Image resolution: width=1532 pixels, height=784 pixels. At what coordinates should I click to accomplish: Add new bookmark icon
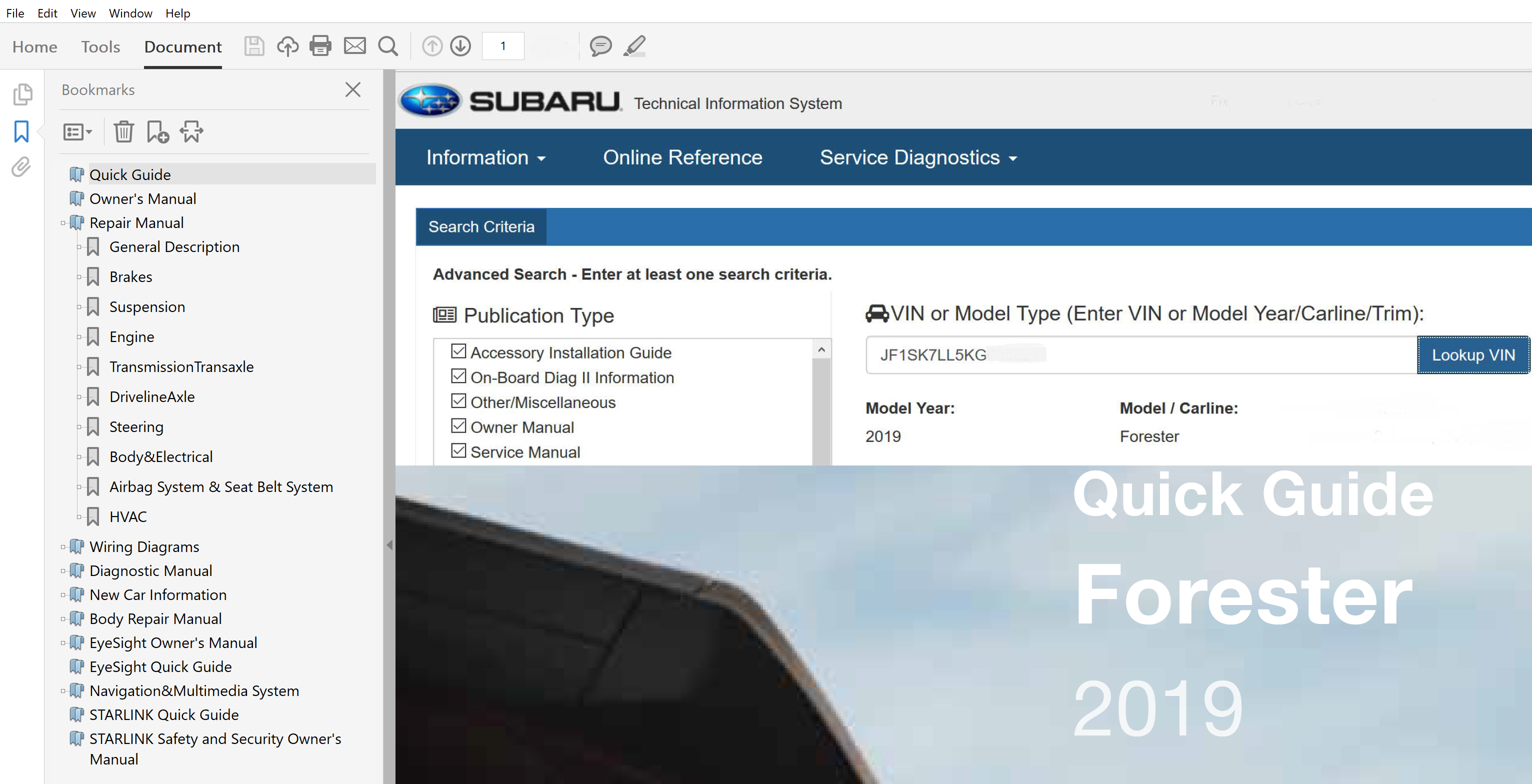(157, 131)
